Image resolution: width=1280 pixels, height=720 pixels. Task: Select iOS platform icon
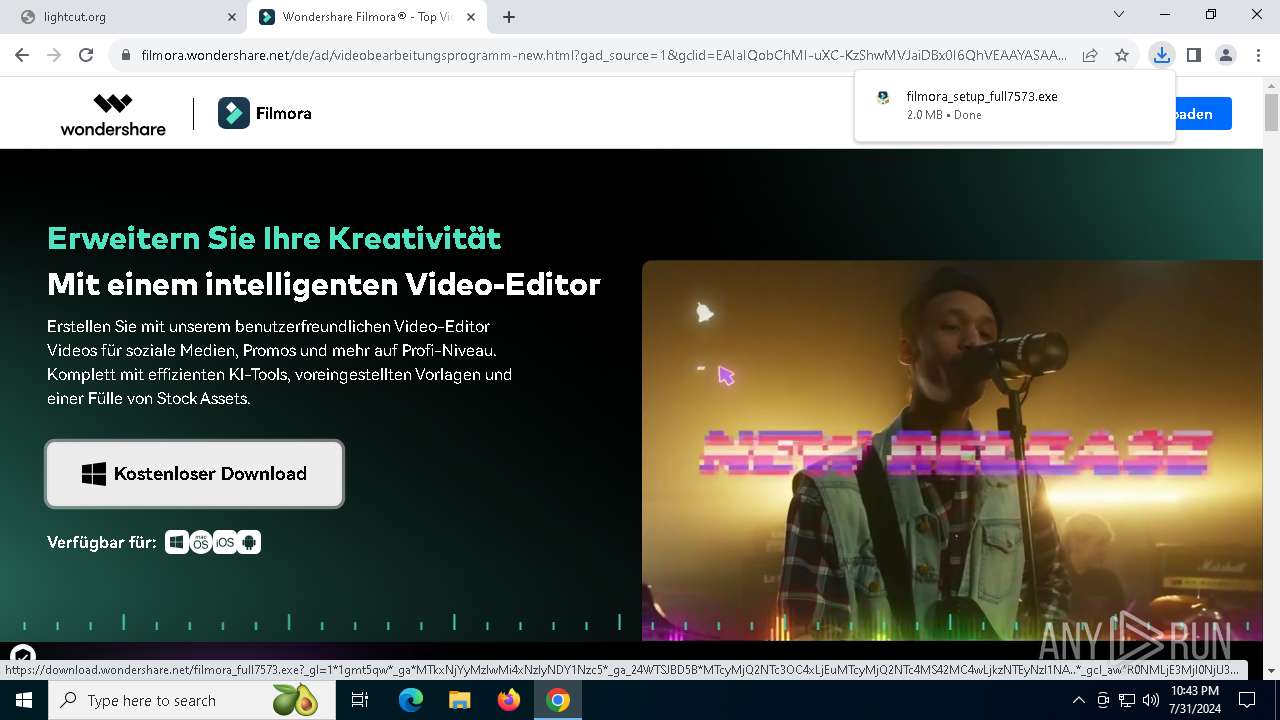225,542
